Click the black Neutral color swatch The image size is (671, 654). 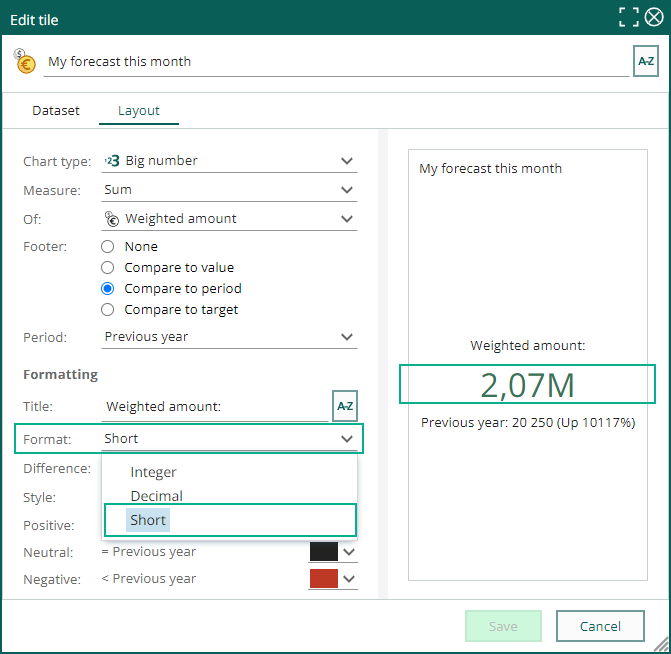pos(324,552)
